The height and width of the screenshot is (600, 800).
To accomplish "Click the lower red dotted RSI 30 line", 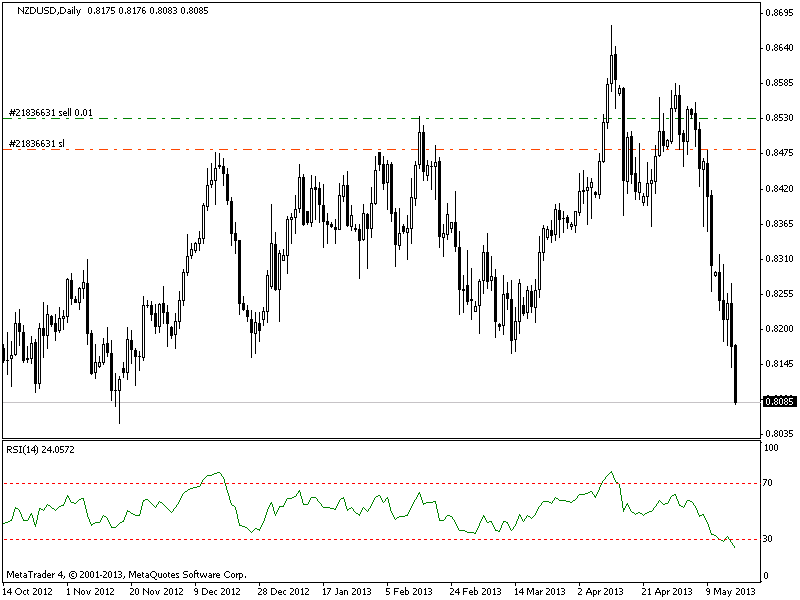I will click(381, 539).
